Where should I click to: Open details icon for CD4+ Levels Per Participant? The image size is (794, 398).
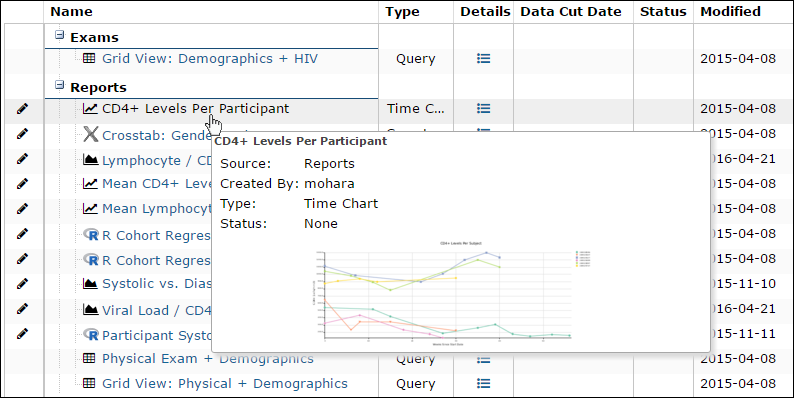click(484, 108)
